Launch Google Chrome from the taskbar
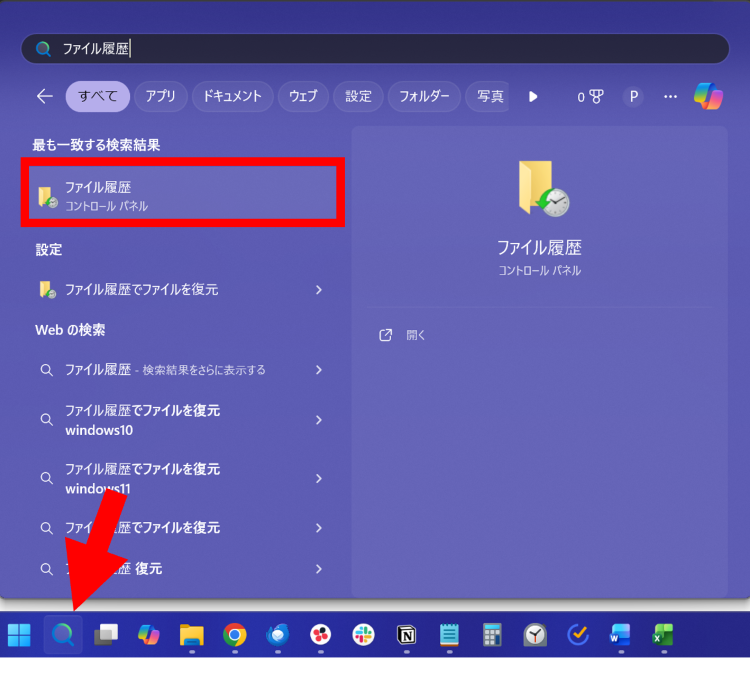This screenshot has height=680, width=750. [234, 635]
